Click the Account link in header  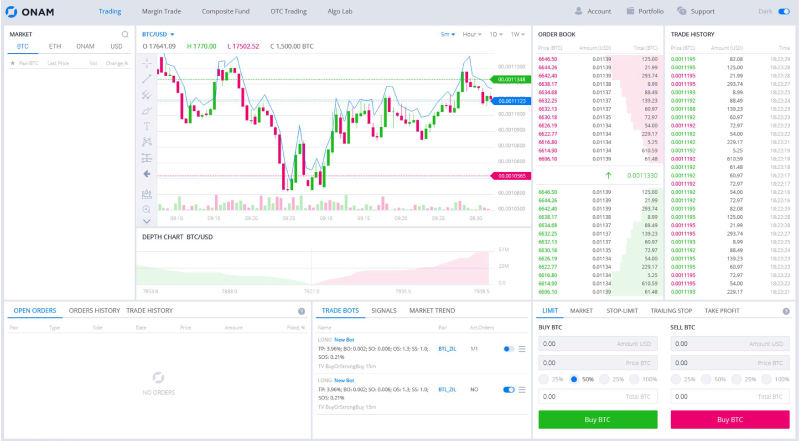tap(593, 11)
